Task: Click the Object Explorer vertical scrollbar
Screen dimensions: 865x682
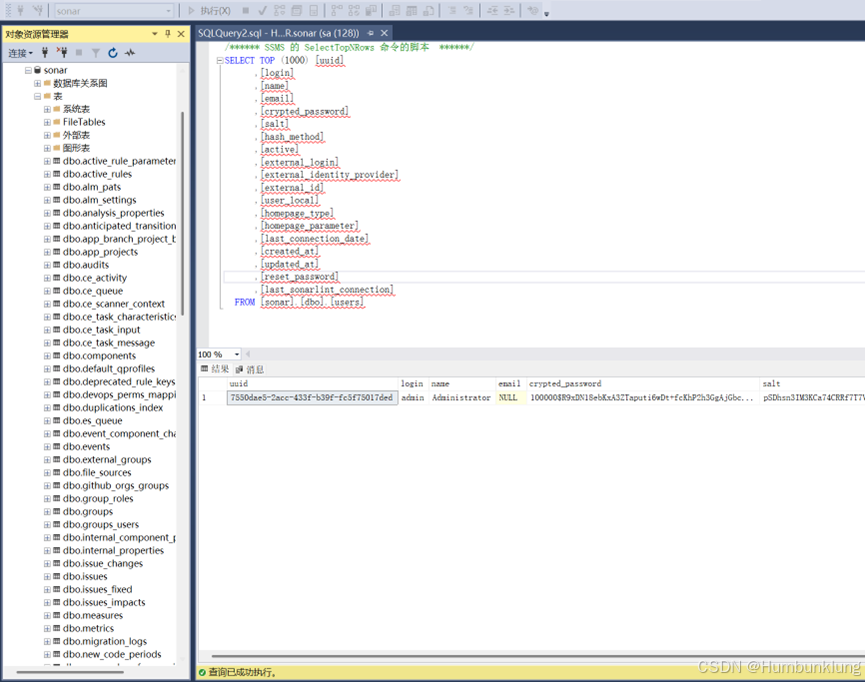Action: pos(182,214)
